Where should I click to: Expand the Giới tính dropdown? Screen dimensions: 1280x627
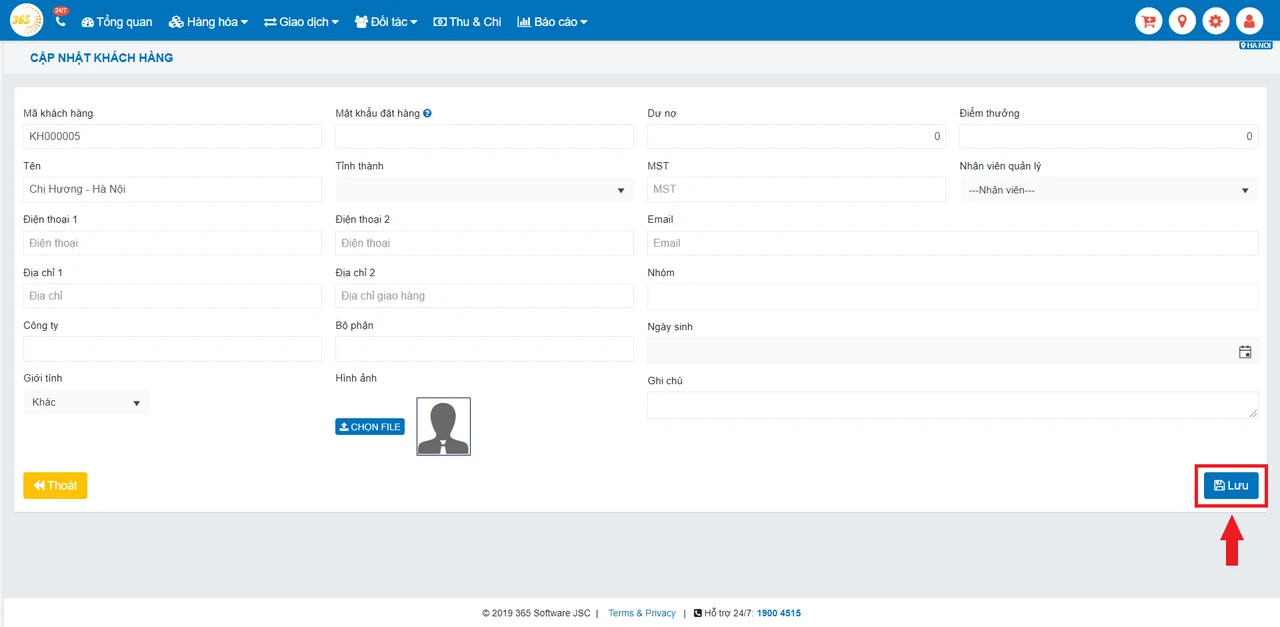pos(86,402)
